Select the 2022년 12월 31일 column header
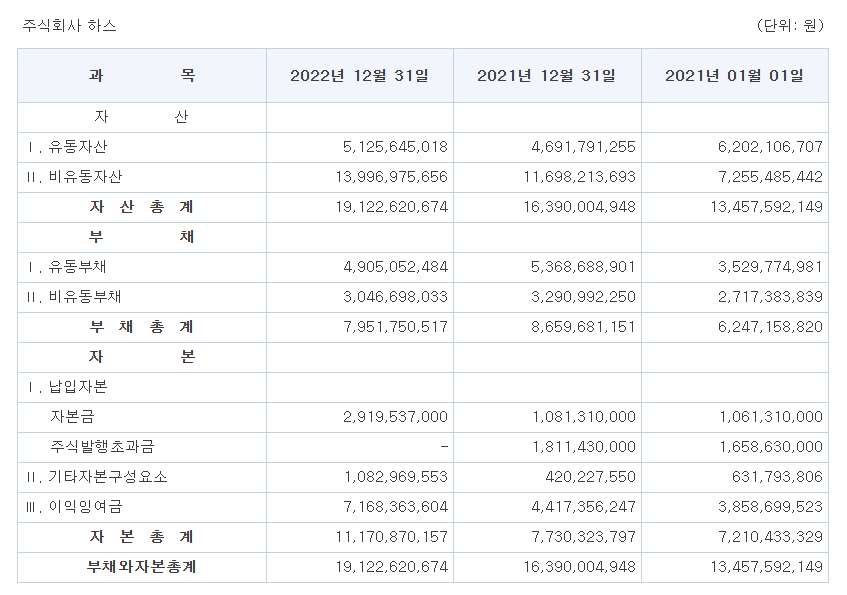The width and height of the screenshot is (847, 595). 359,76
